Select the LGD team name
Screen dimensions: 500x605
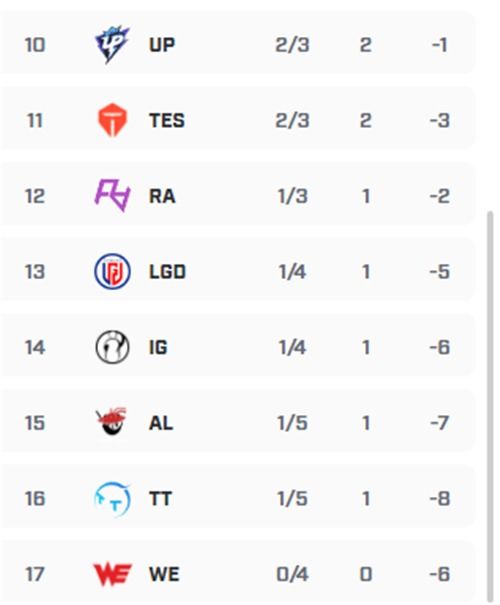pos(167,272)
